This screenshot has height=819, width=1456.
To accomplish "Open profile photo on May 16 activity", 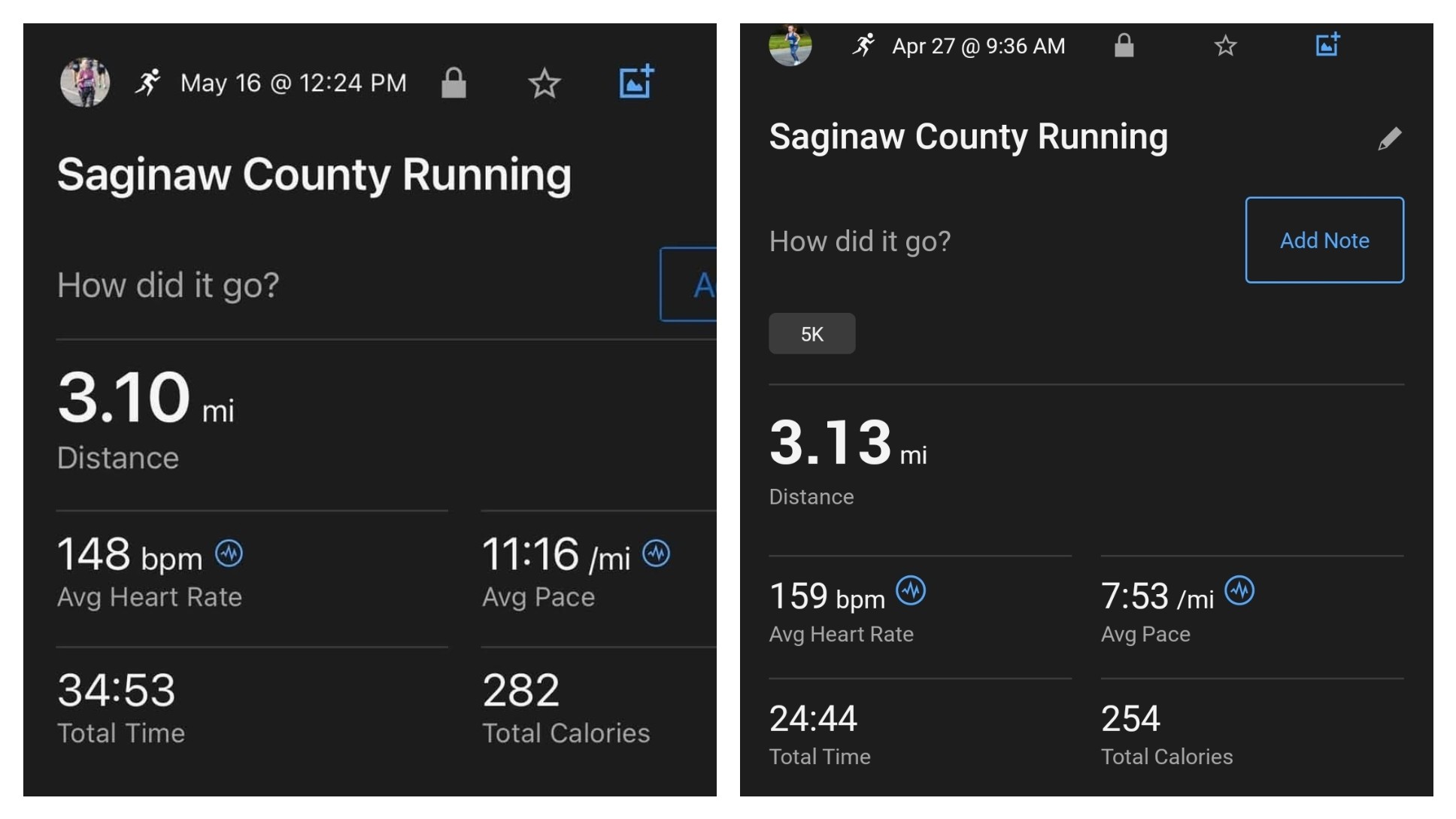I will click(x=85, y=82).
